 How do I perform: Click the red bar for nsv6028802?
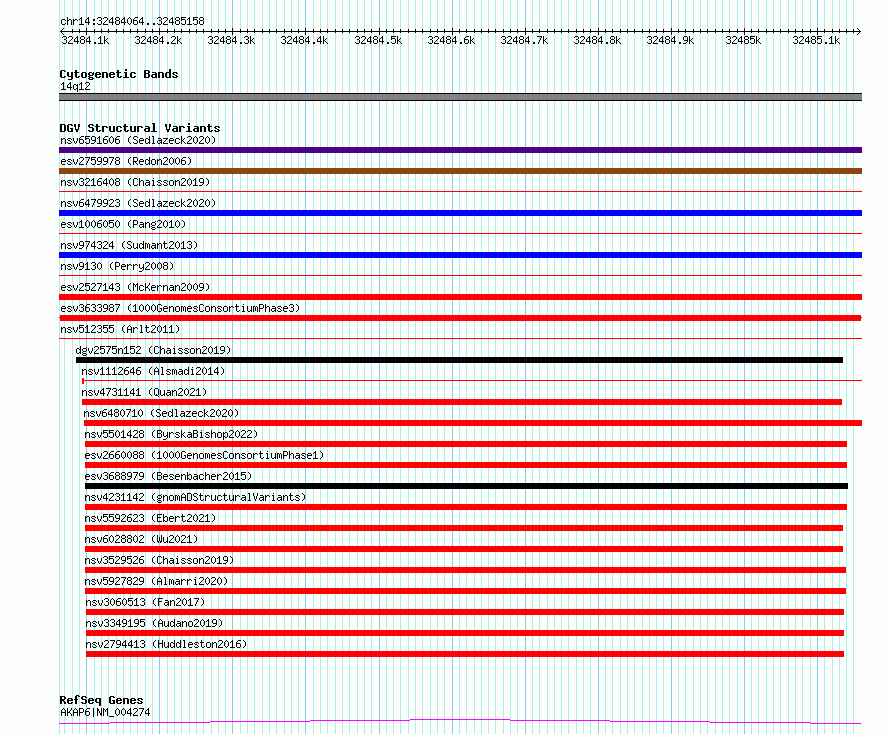[x=464, y=549]
